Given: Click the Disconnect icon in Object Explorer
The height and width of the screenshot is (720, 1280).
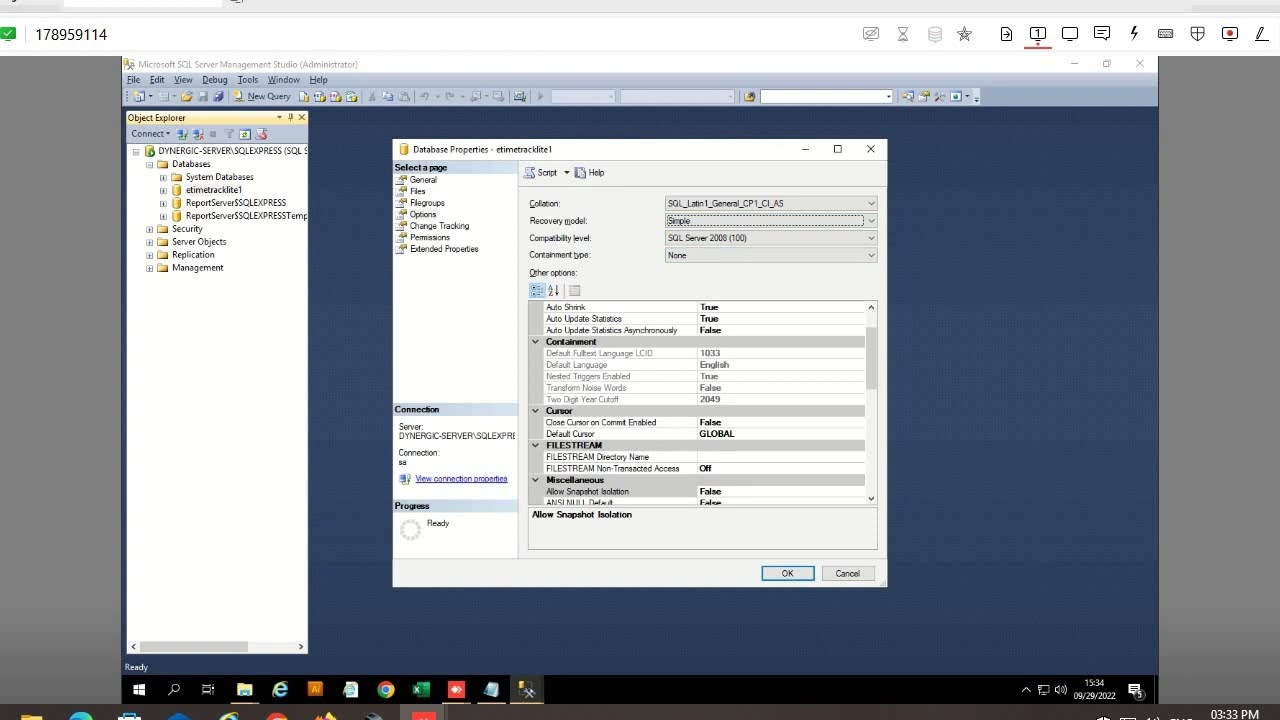Looking at the screenshot, I should (x=197, y=134).
